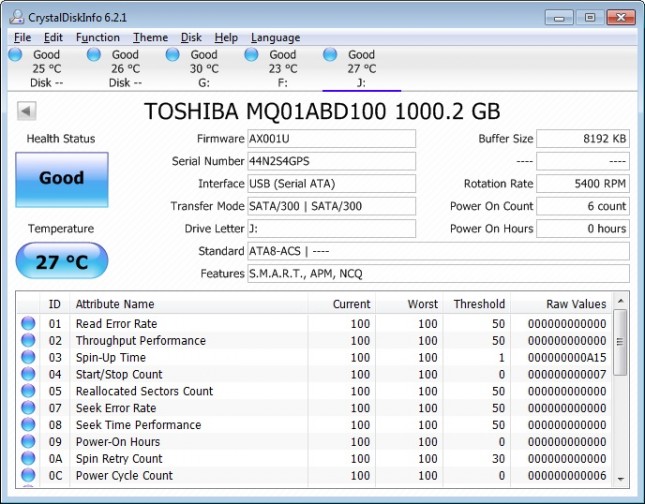Click the Rotation Rate field 5400 RPM

[x=583, y=183]
